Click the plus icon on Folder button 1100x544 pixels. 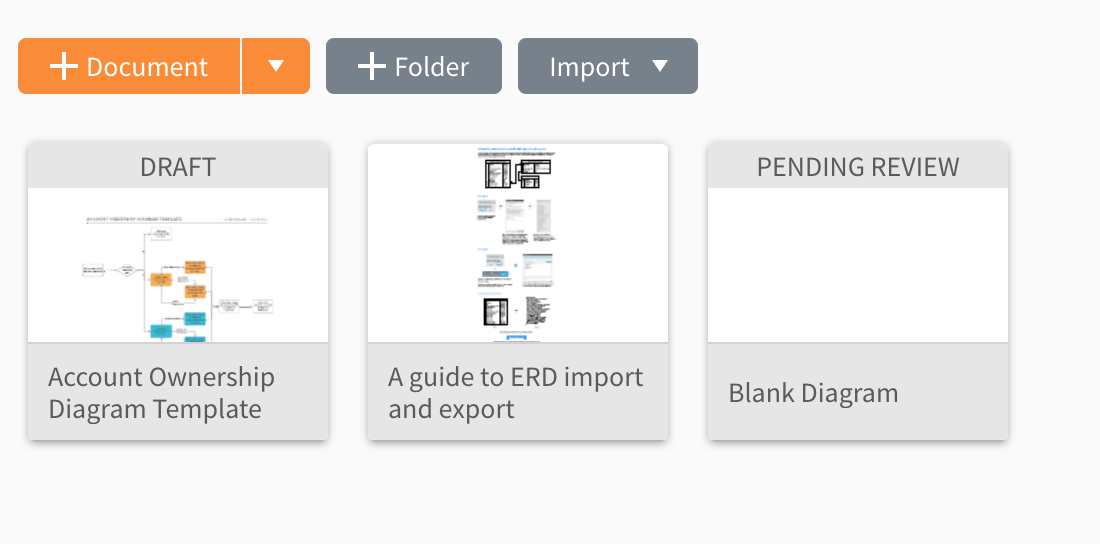pos(372,67)
